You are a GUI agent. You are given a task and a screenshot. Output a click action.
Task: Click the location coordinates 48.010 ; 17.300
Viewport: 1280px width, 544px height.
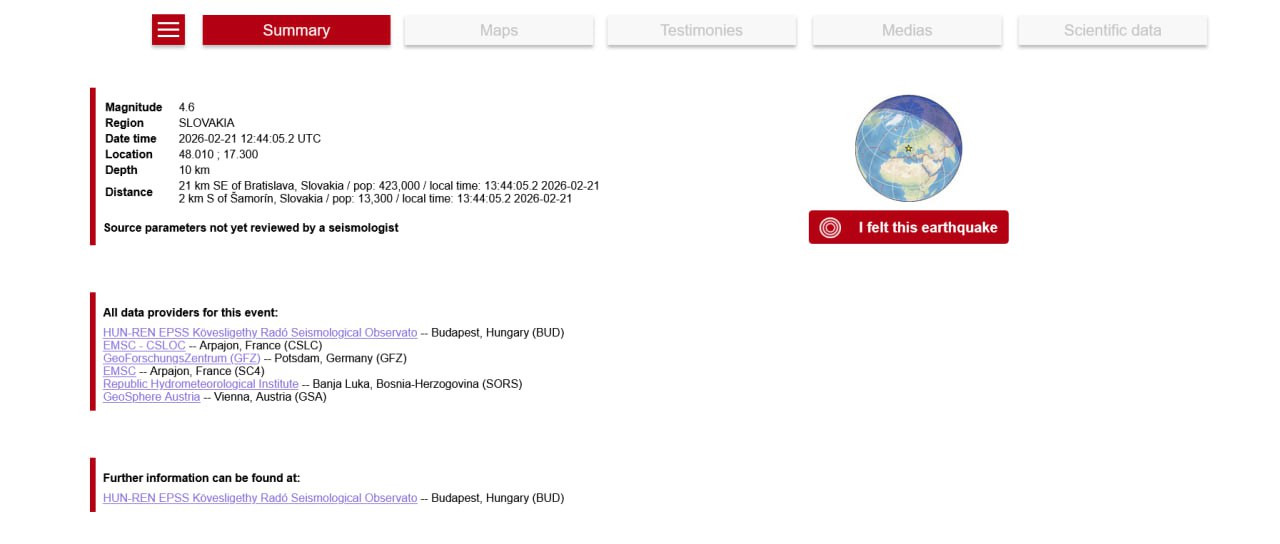tap(218, 154)
